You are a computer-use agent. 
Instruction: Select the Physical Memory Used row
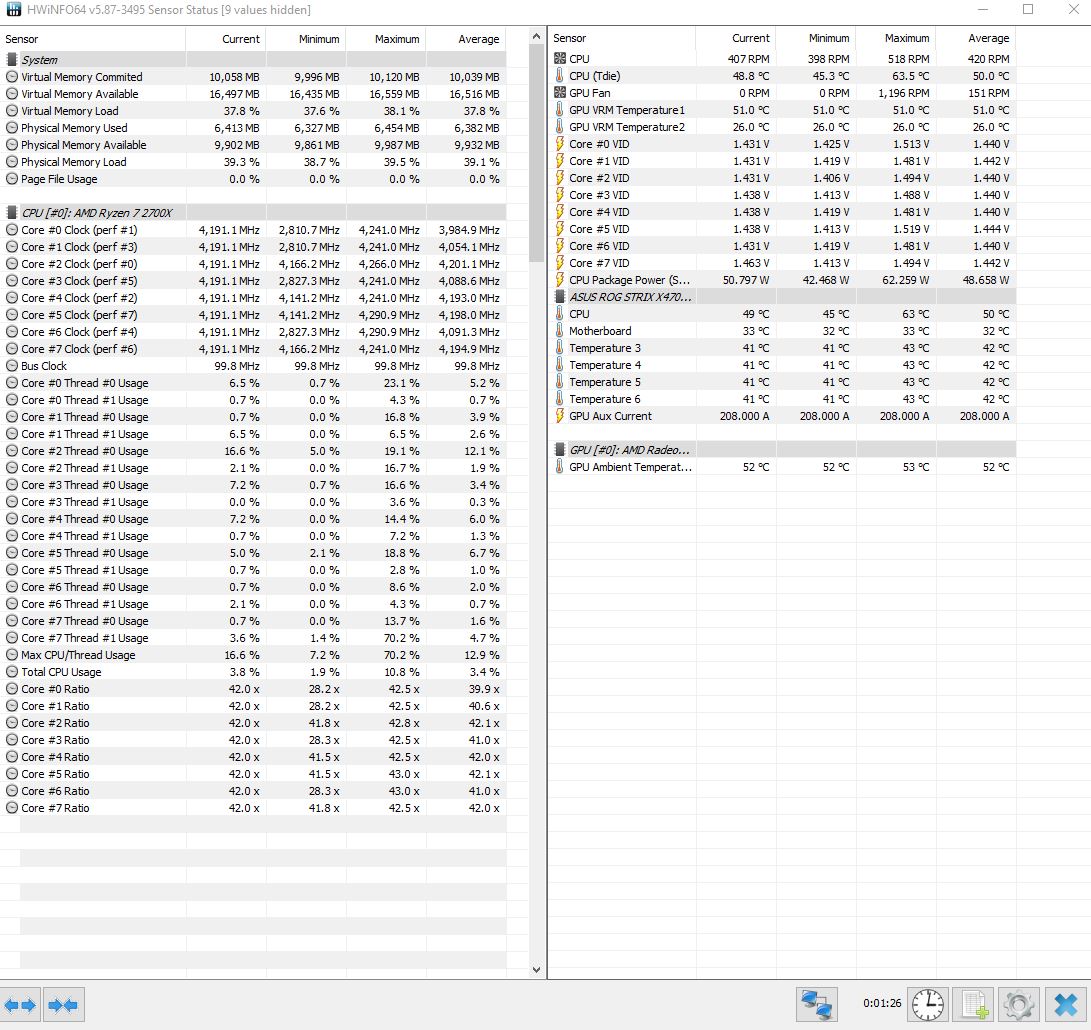tap(253, 128)
